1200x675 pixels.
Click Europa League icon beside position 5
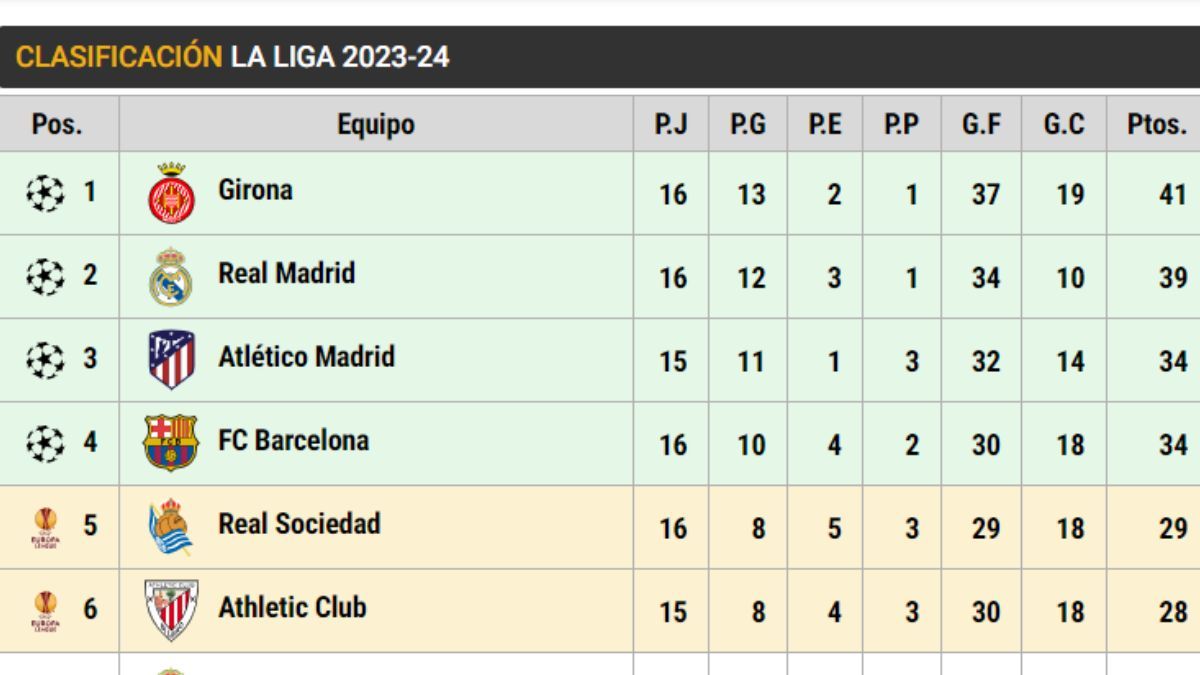click(x=45, y=527)
